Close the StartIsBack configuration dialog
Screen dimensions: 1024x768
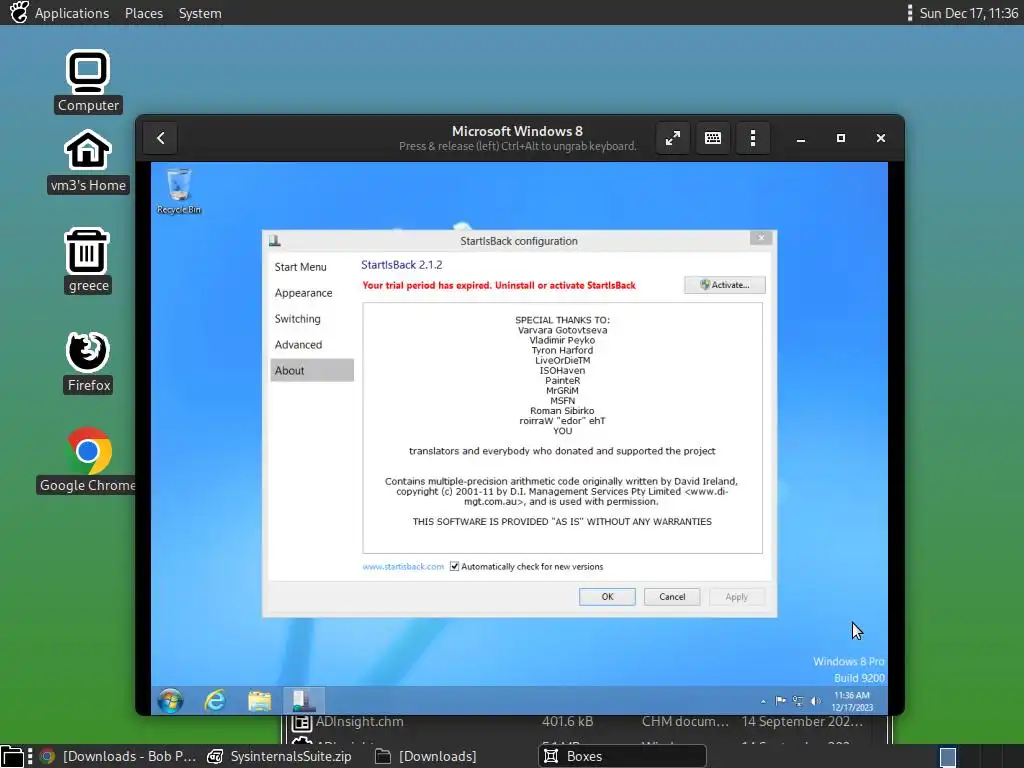(761, 238)
